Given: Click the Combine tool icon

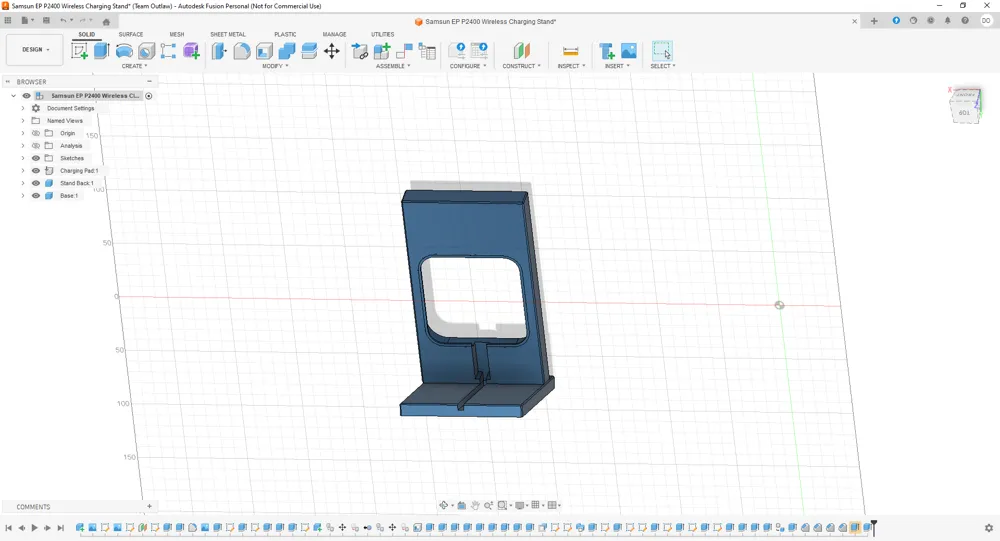Looking at the screenshot, I should (x=287, y=51).
